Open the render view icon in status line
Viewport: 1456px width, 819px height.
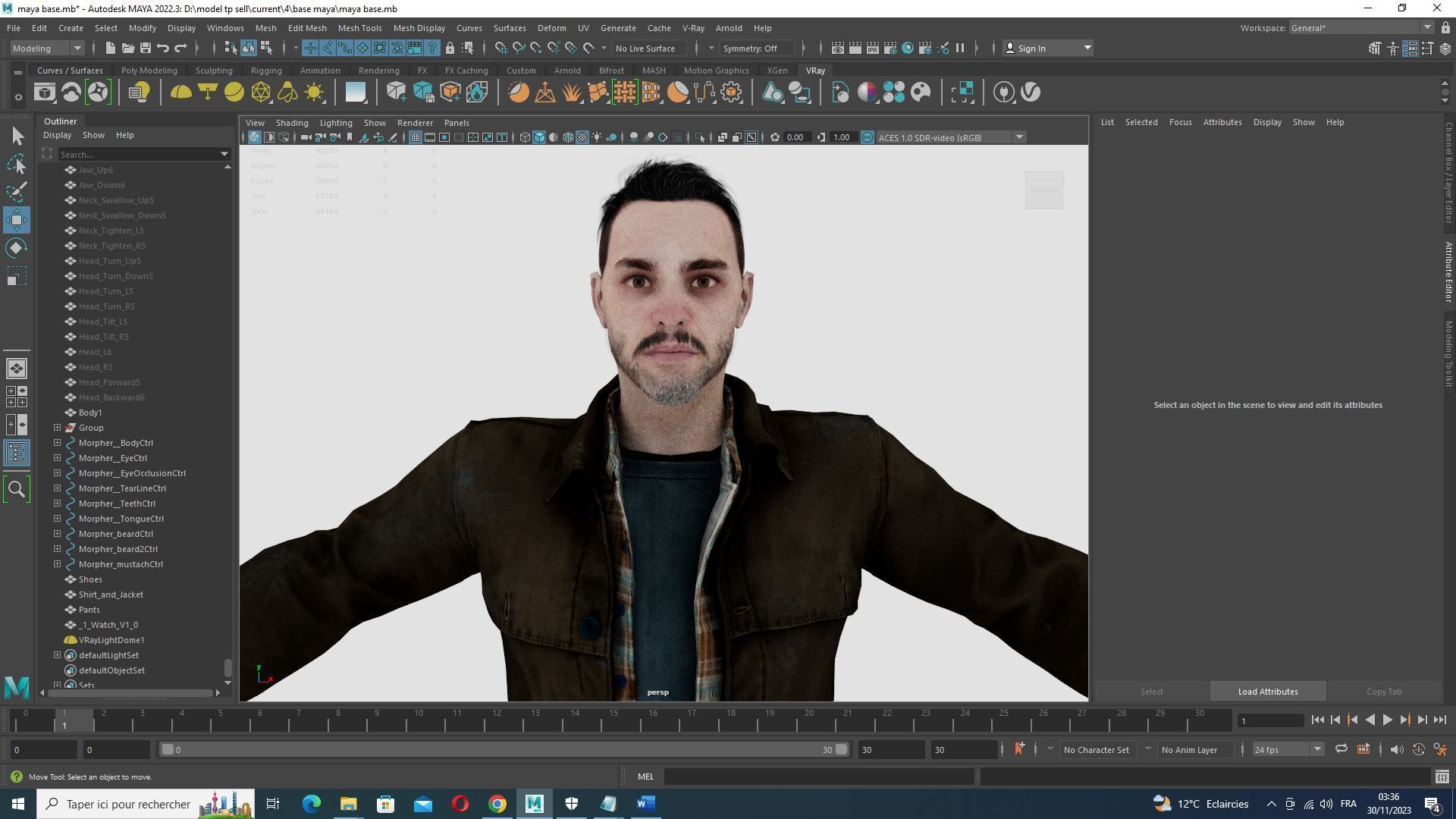[x=838, y=49]
